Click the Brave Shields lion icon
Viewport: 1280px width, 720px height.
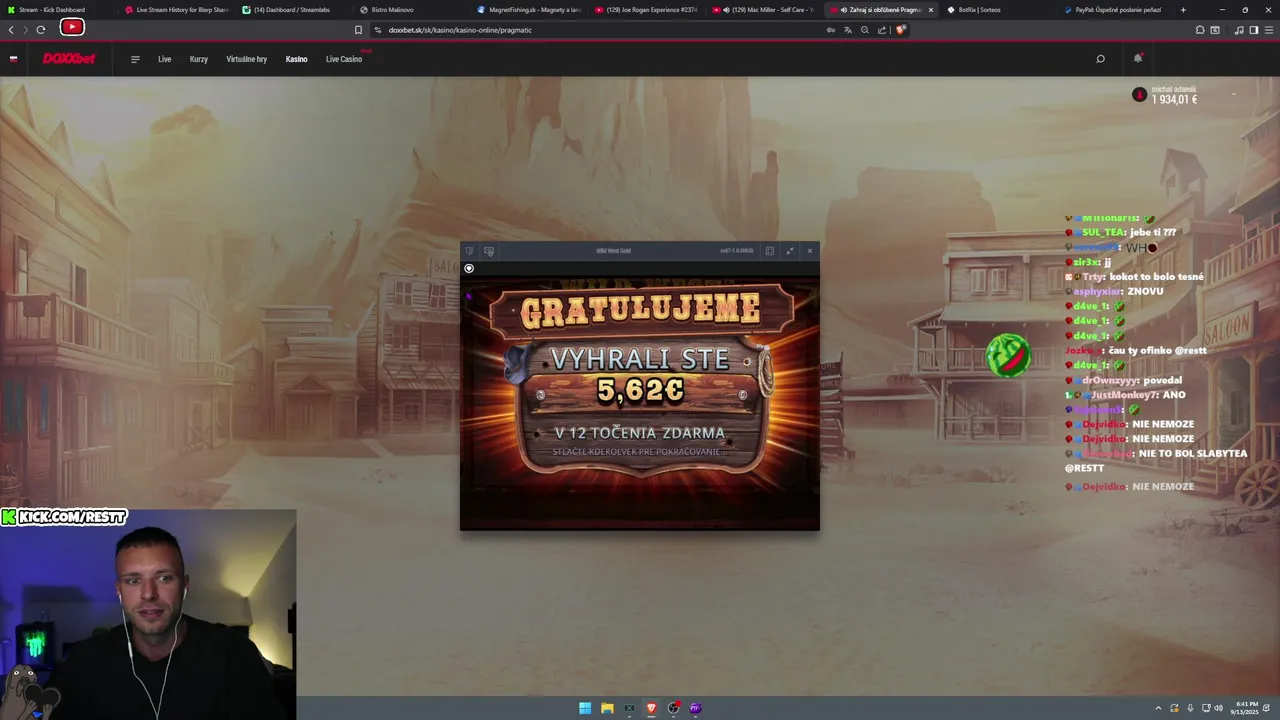coord(900,30)
